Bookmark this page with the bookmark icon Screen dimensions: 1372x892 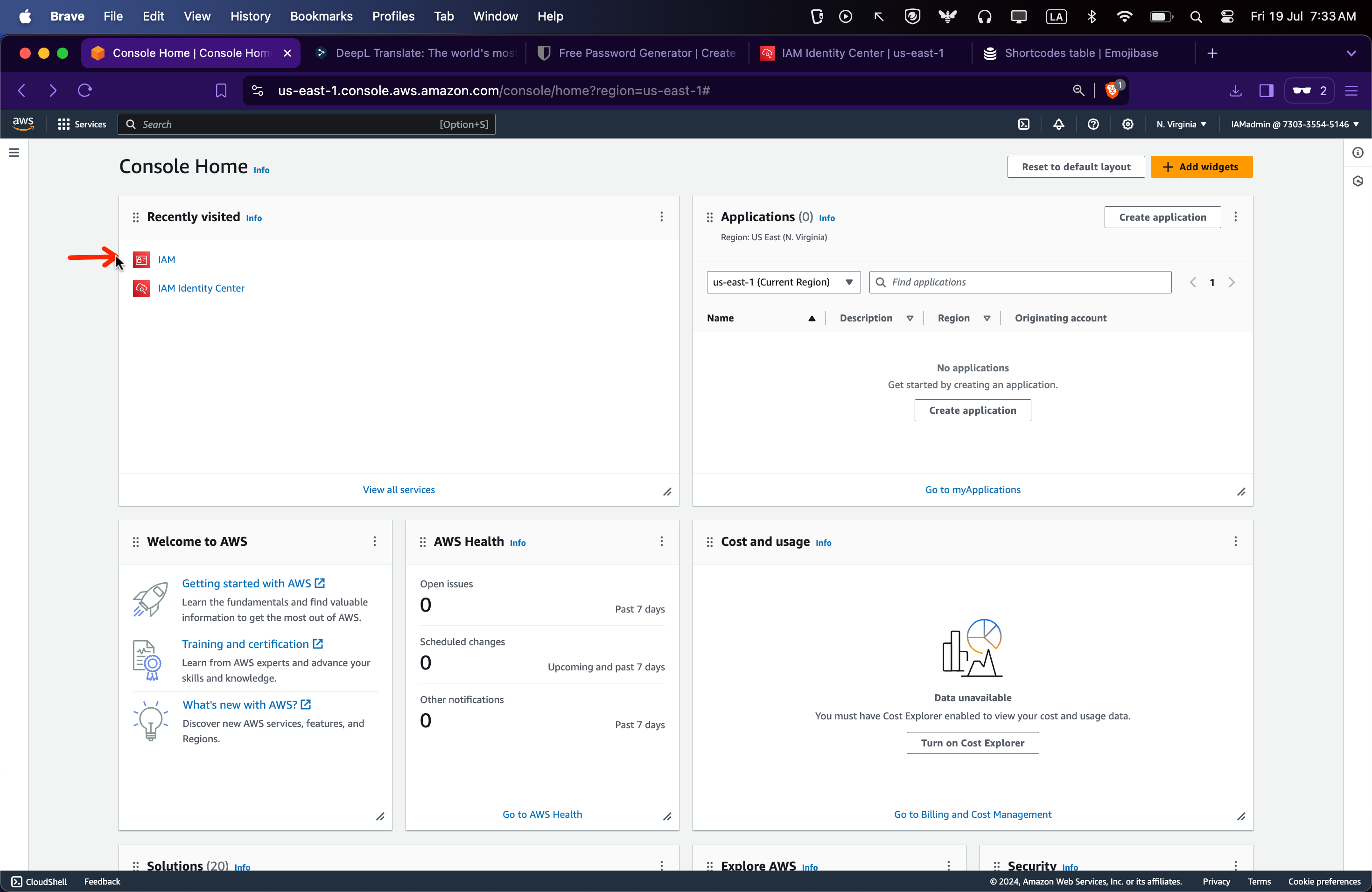tap(221, 91)
